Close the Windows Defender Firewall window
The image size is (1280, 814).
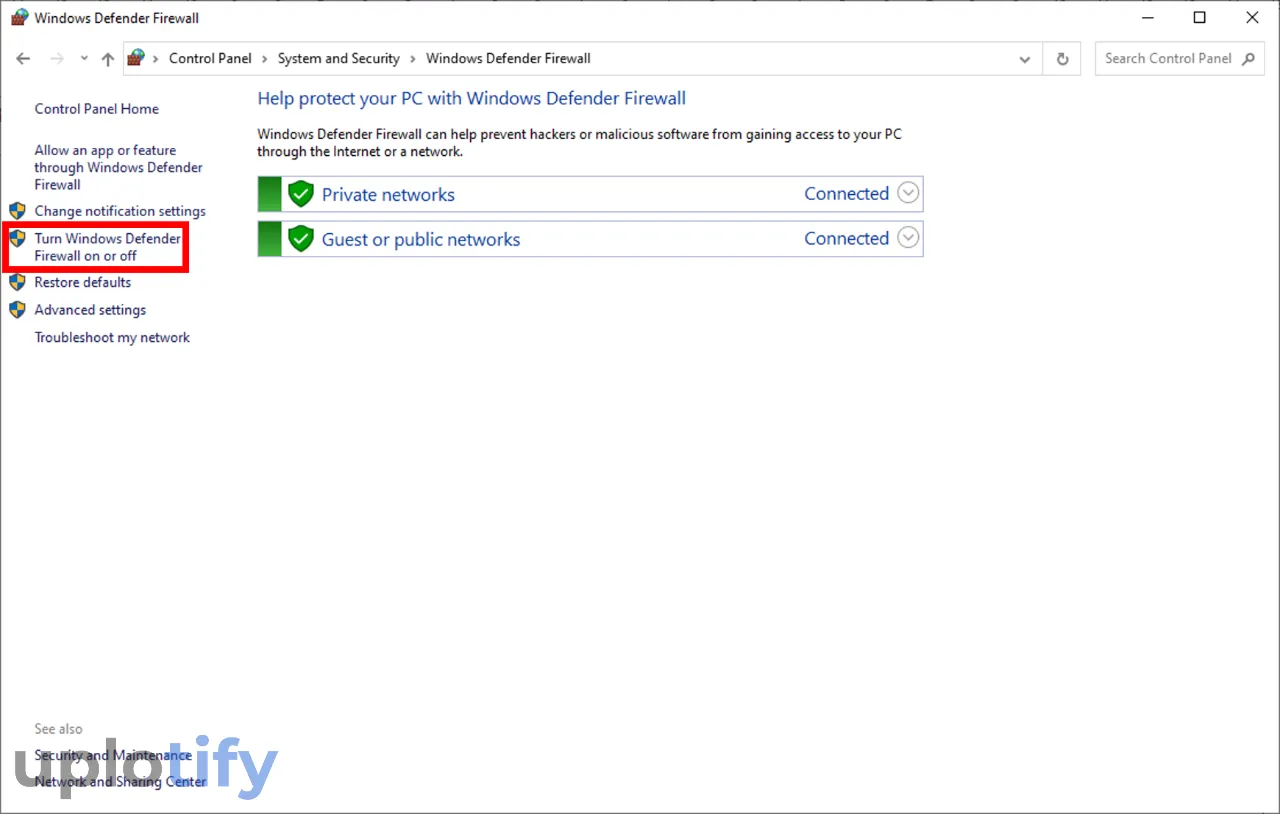click(1253, 18)
